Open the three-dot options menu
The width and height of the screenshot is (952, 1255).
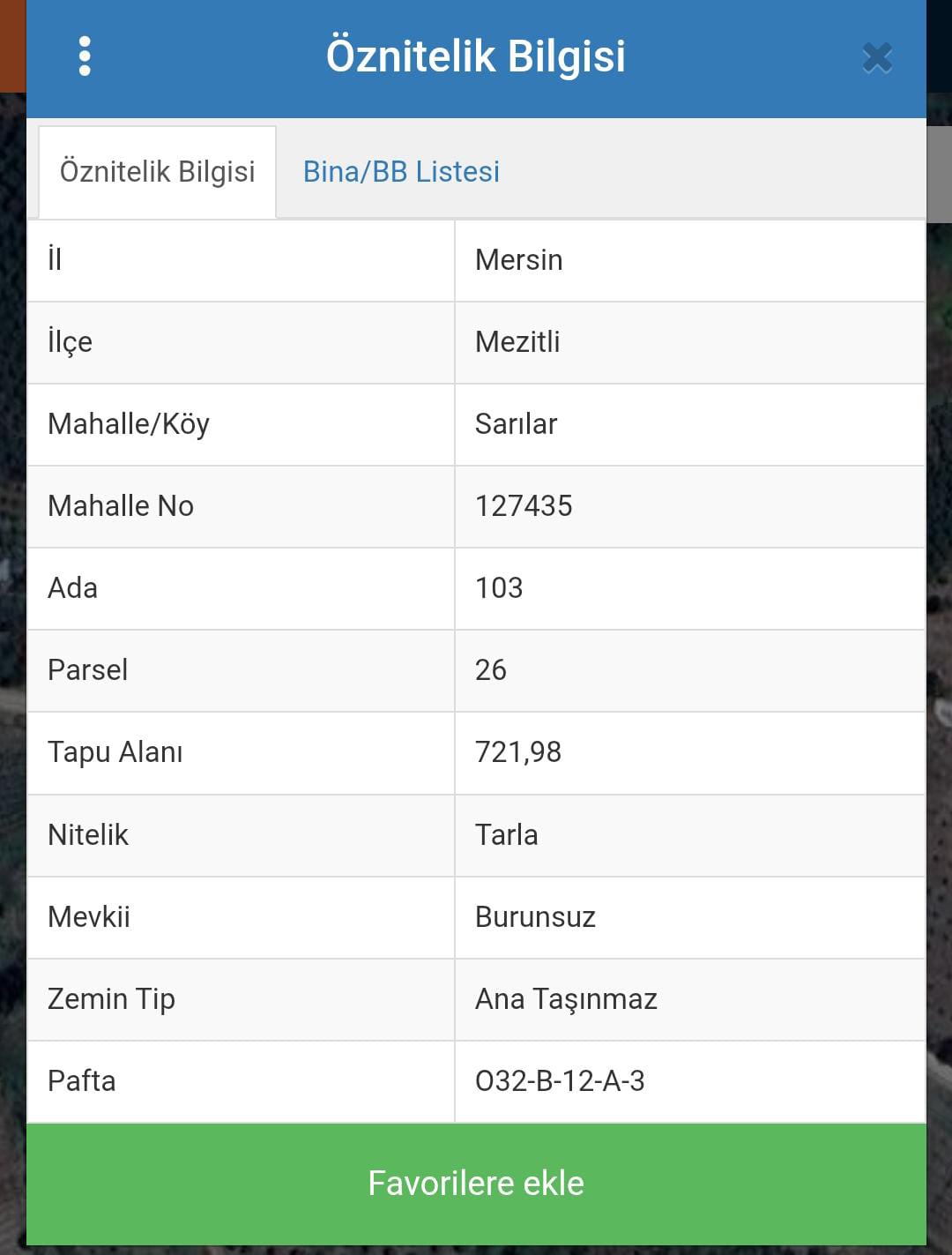85,56
